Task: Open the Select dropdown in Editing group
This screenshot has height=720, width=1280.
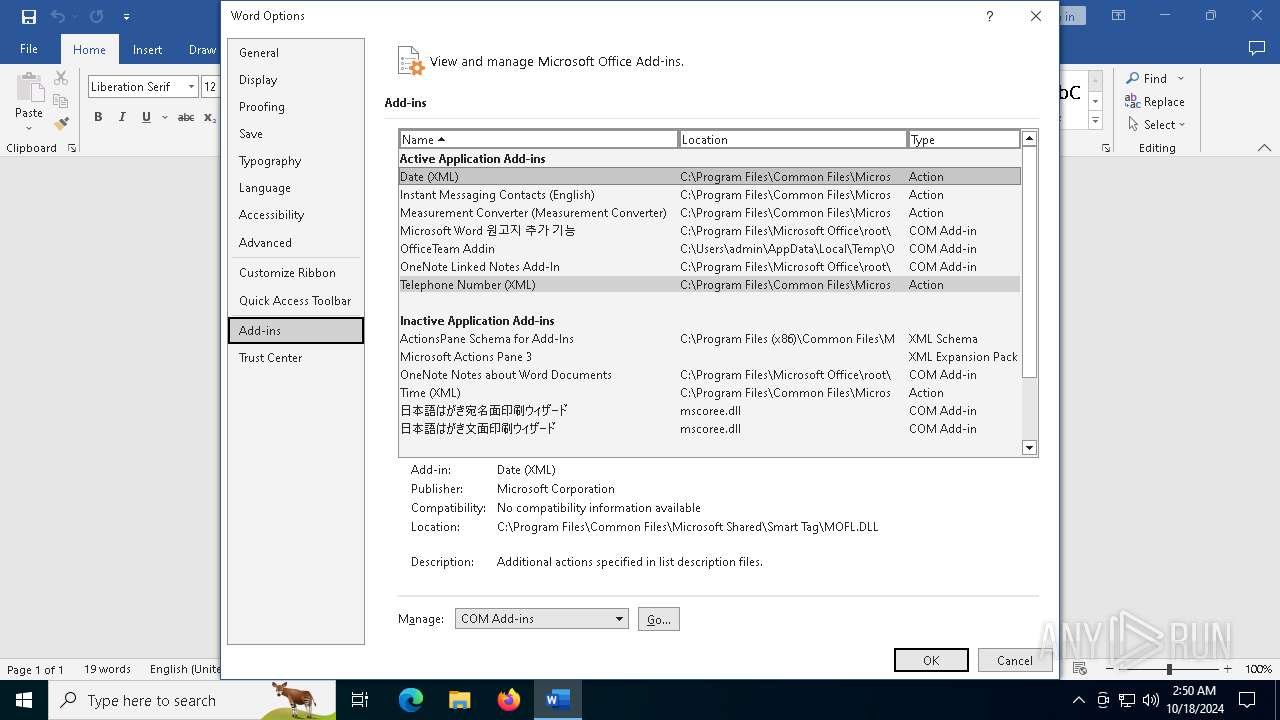Action: [1157, 125]
